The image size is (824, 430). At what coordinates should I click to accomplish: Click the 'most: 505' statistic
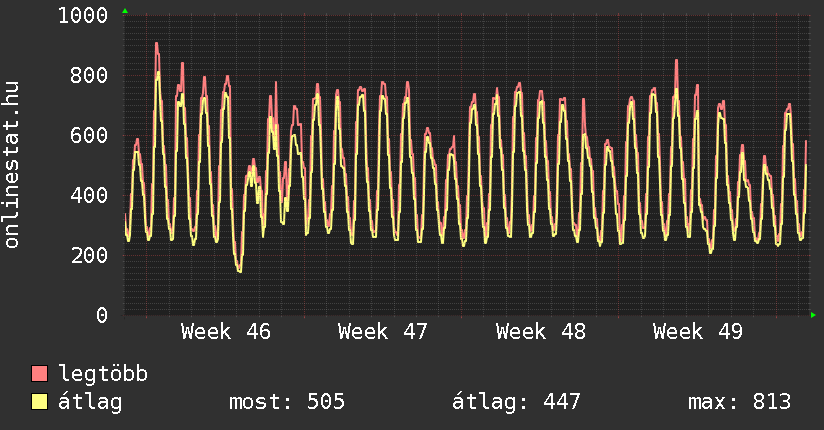click(x=287, y=402)
